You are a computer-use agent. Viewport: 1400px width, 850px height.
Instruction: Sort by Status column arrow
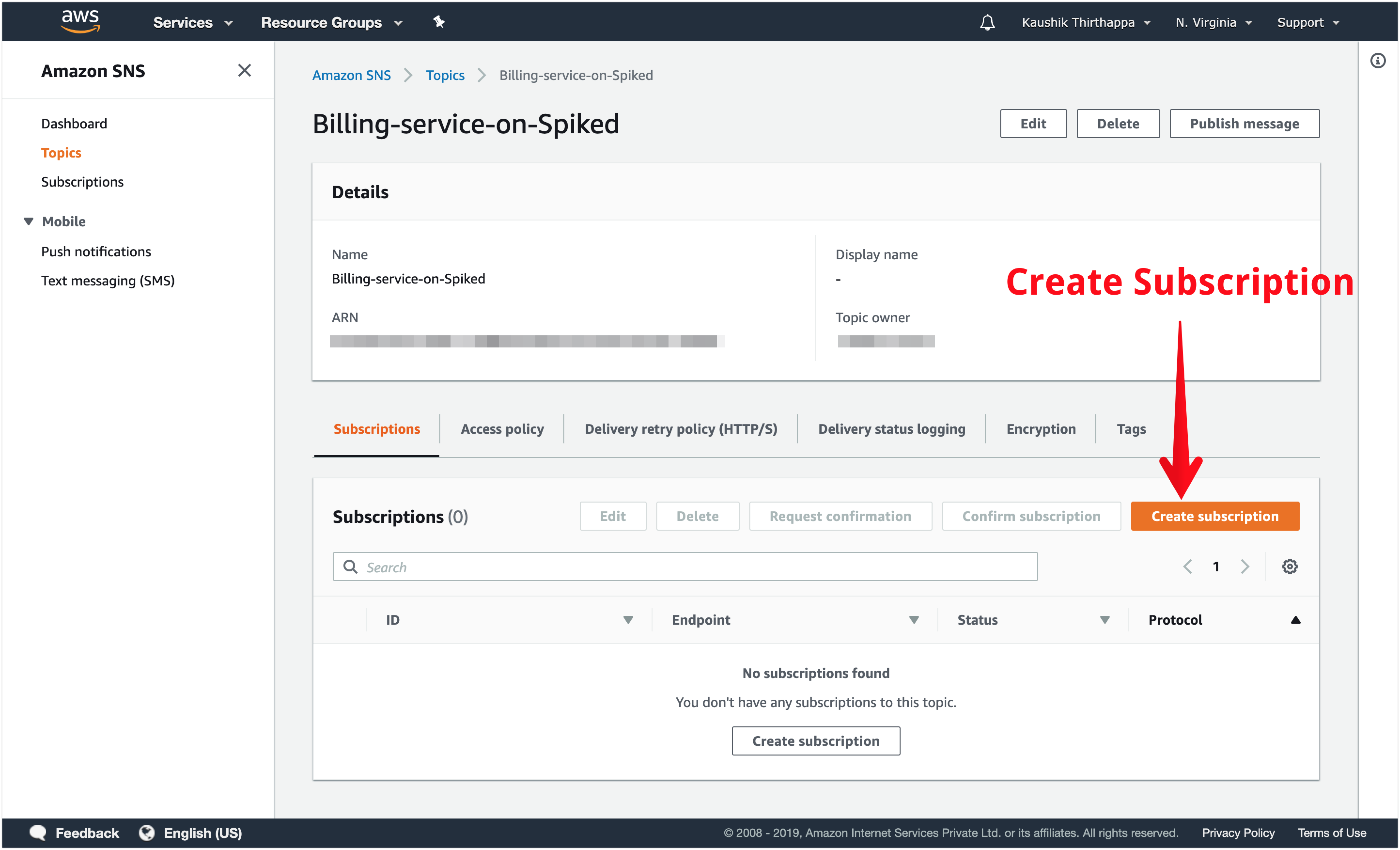1104,620
